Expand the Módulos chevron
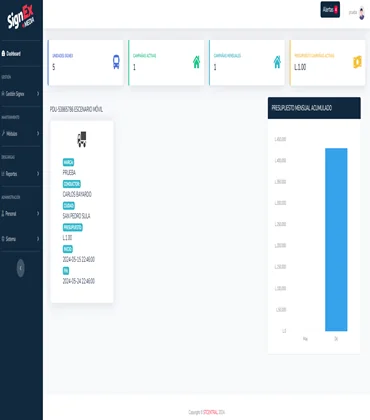Screen dimensions: 370x420 (x=38, y=133)
